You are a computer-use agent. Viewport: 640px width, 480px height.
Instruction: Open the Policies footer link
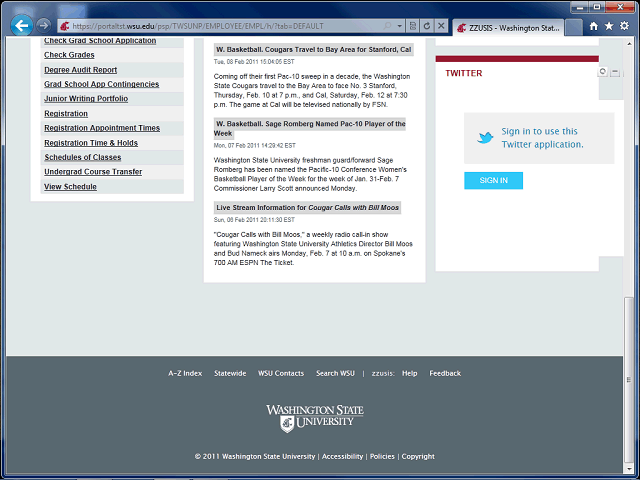(x=382, y=456)
